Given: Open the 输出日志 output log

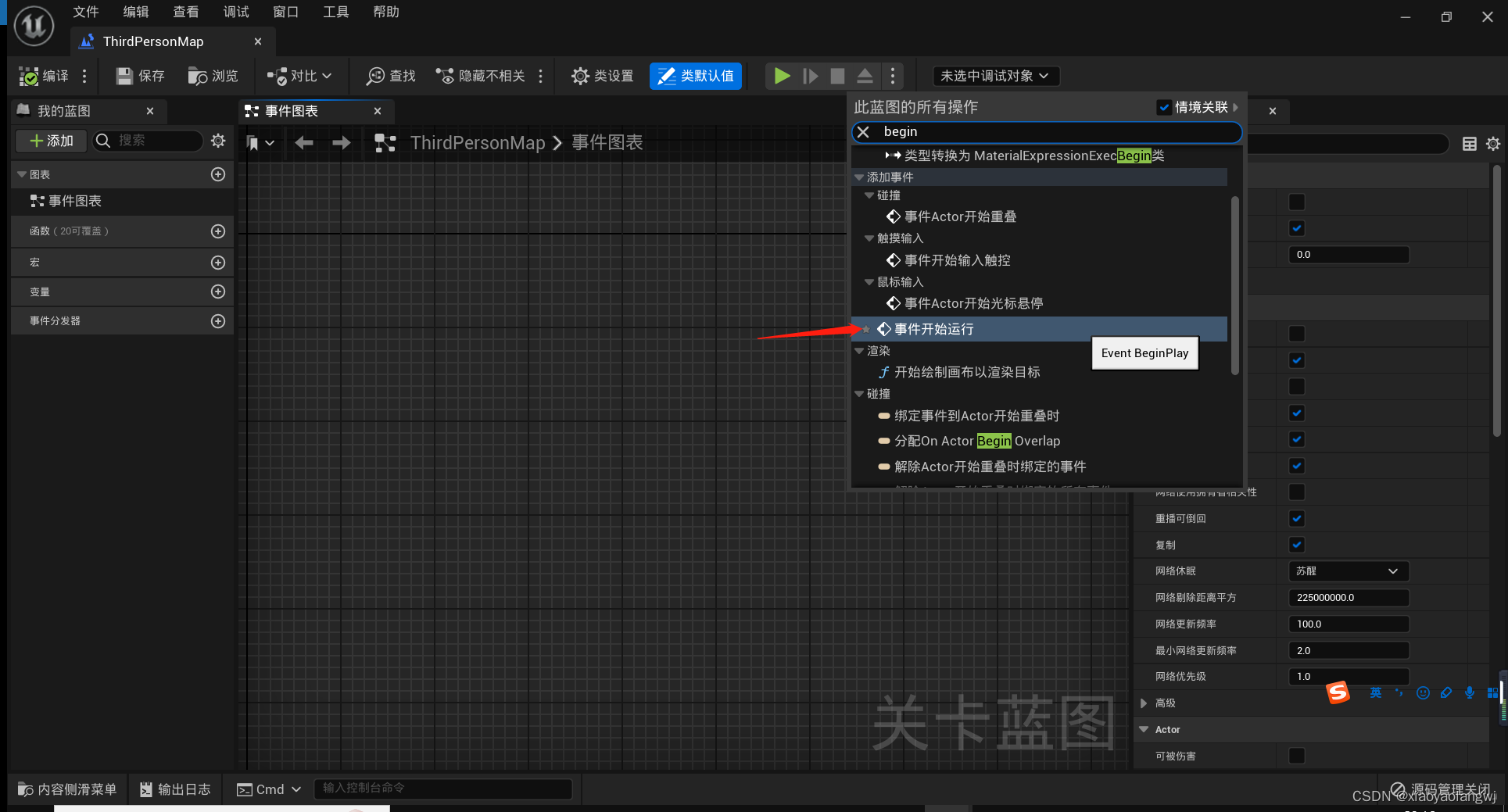Looking at the screenshot, I should pos(175,789).
